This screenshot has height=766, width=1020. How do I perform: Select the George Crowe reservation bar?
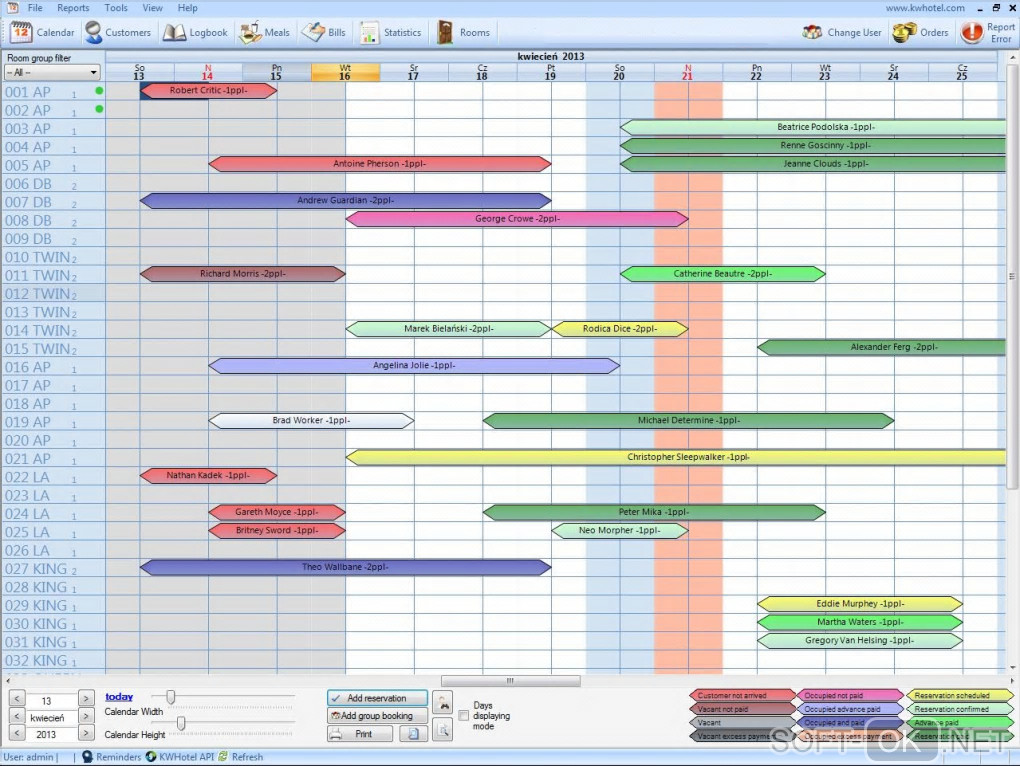click(517, 219)
